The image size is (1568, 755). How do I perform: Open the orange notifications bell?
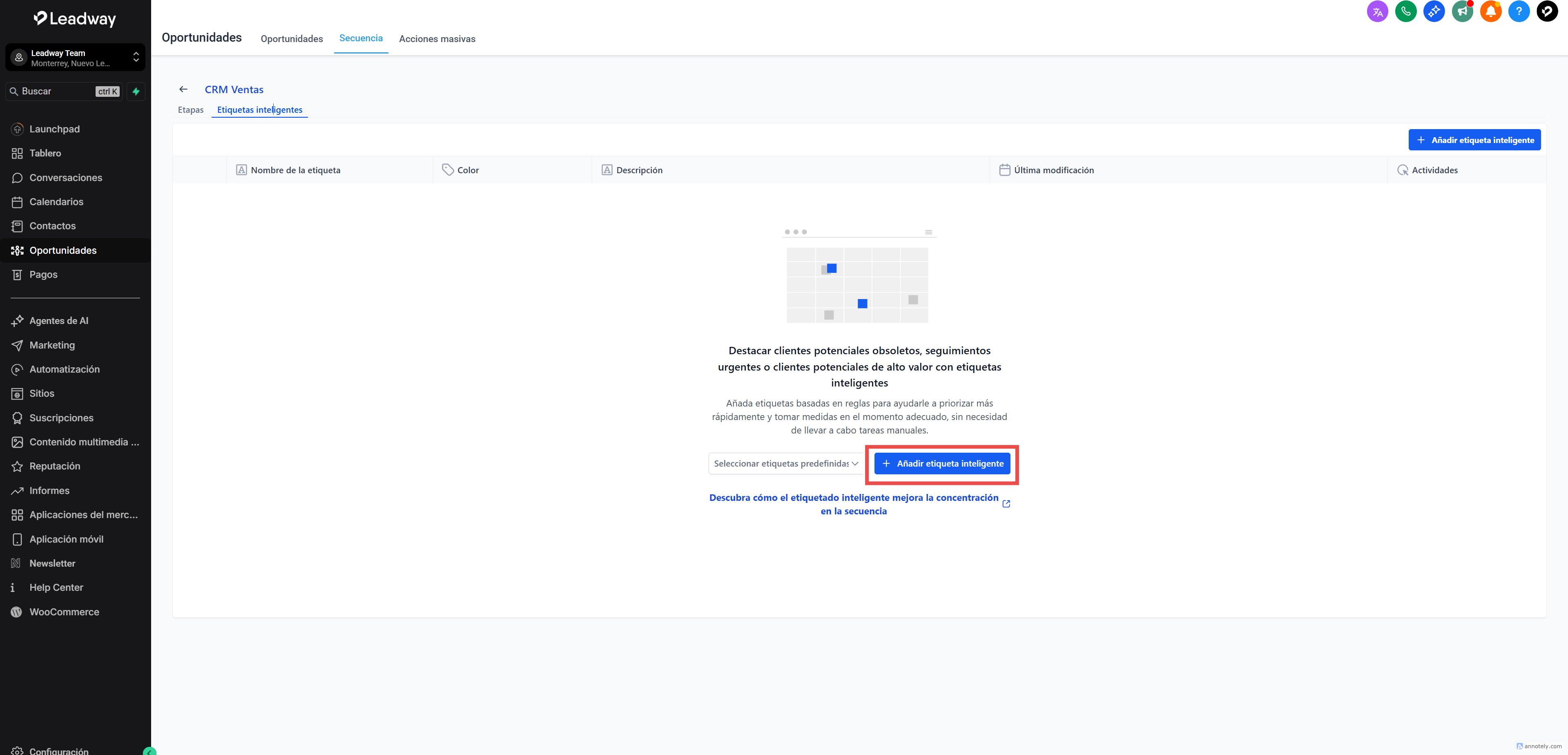(x=1490, y=11)
